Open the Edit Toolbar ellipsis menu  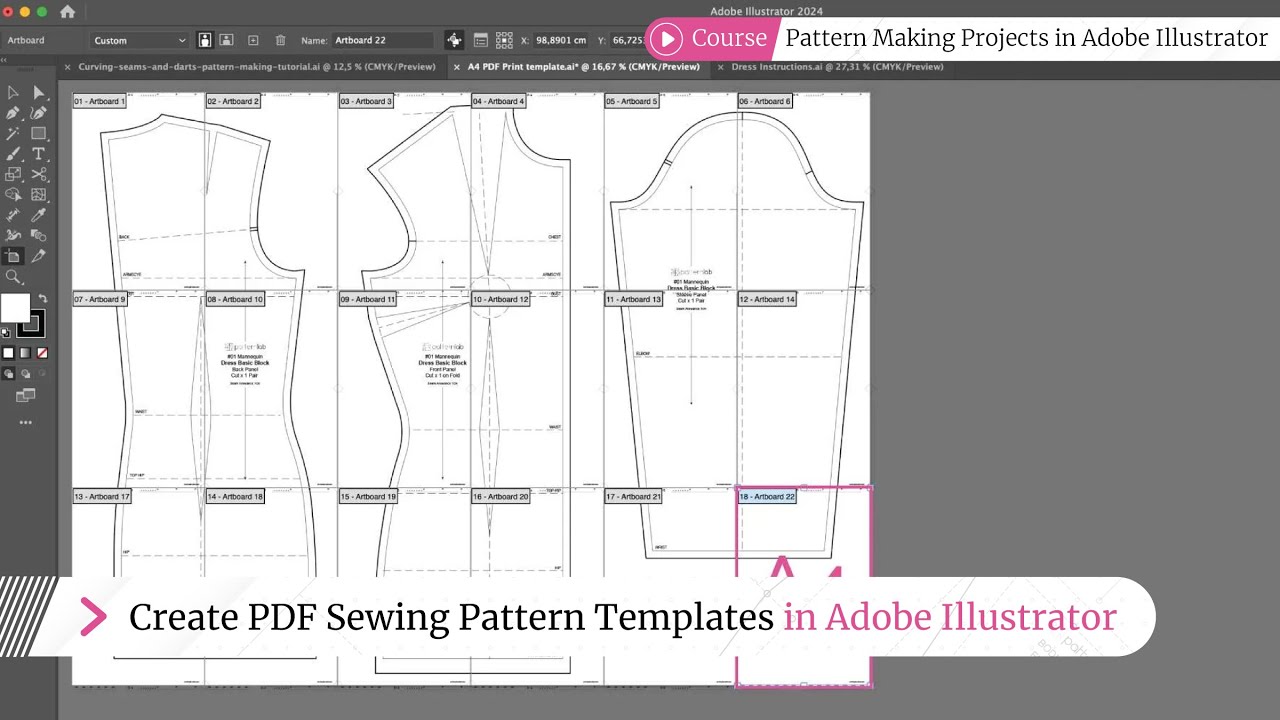tap(25, 423)
